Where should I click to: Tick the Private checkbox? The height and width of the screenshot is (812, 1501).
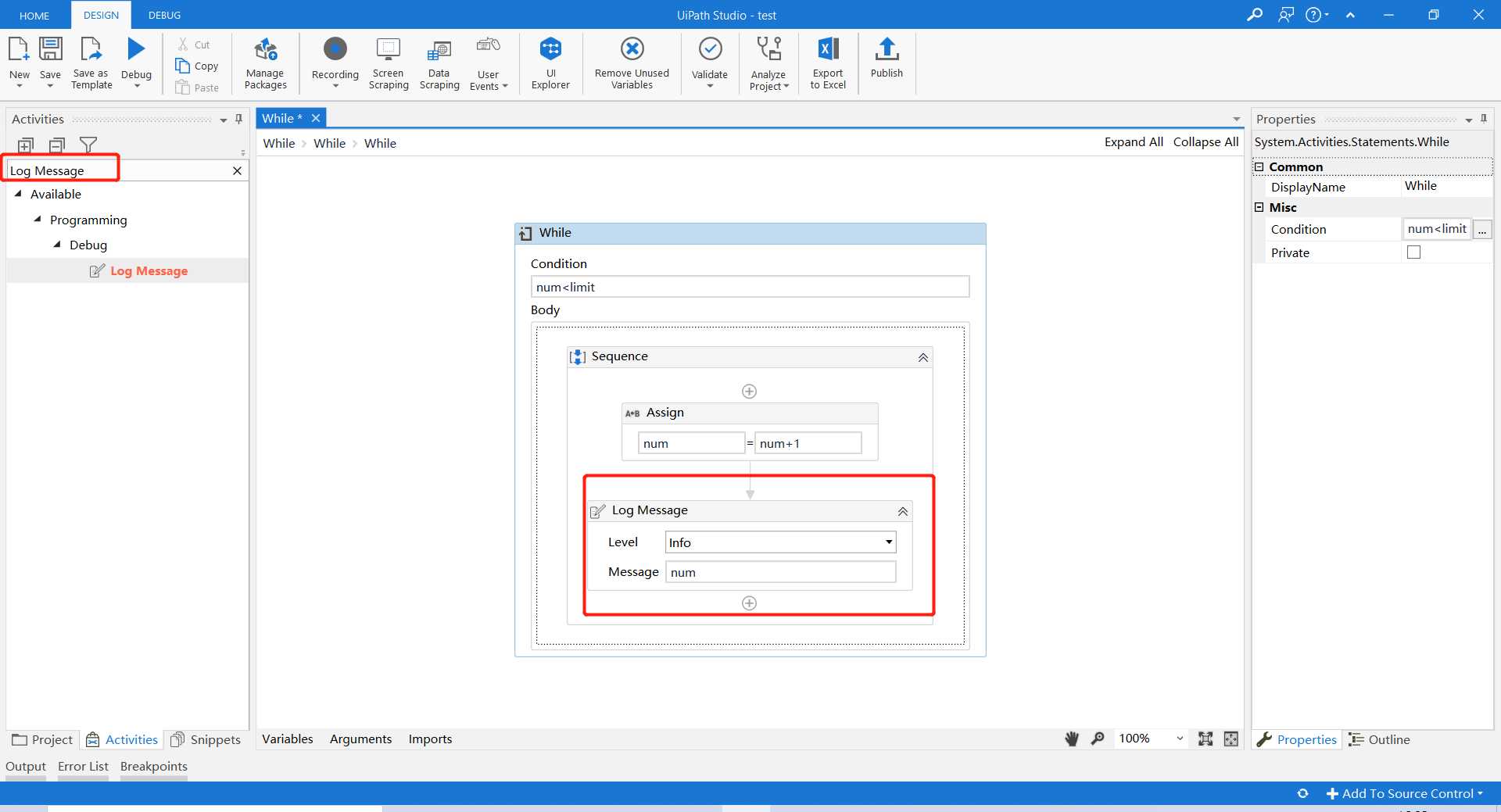point(1413,252)
